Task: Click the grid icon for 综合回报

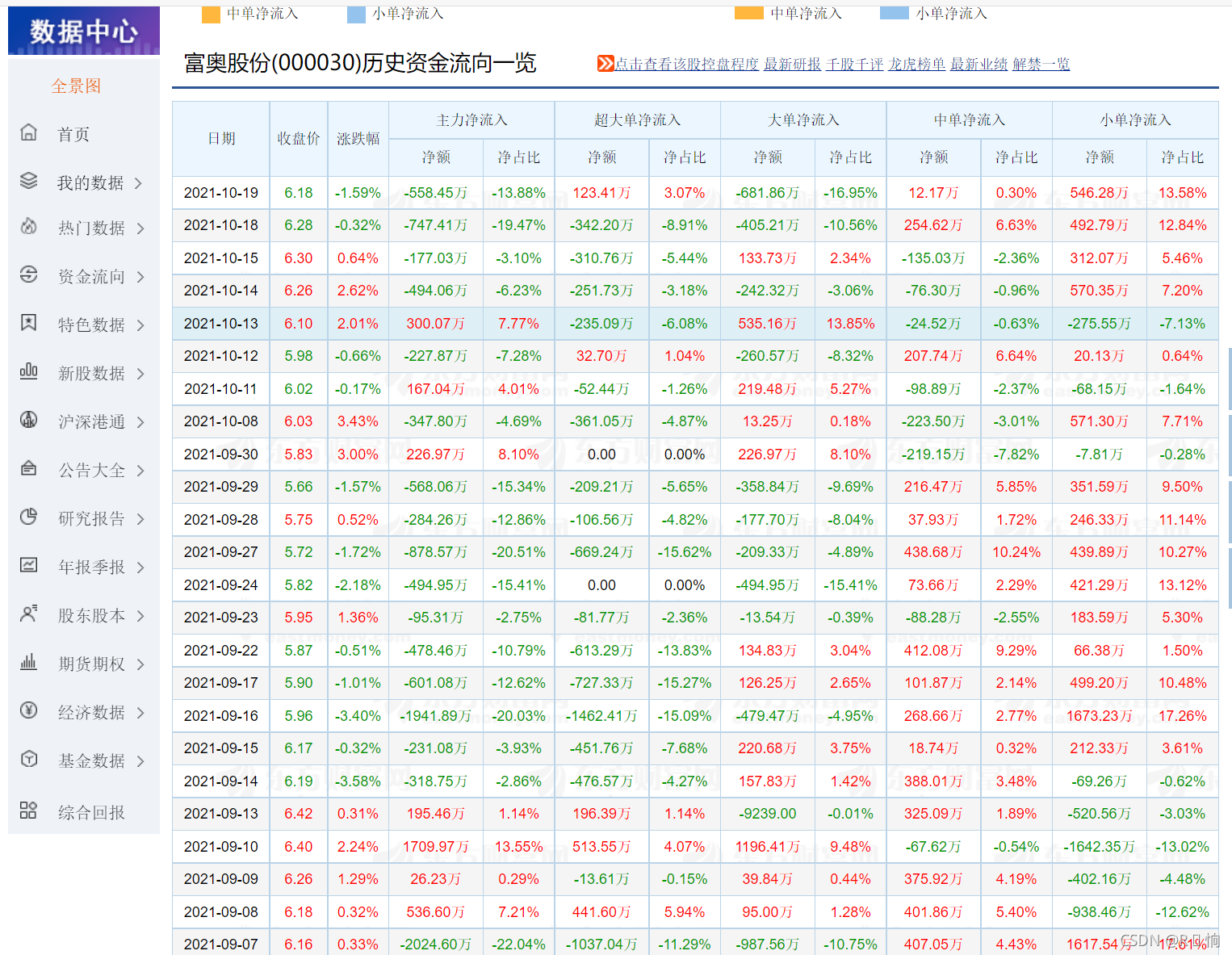Action: (x=29, y=810)
